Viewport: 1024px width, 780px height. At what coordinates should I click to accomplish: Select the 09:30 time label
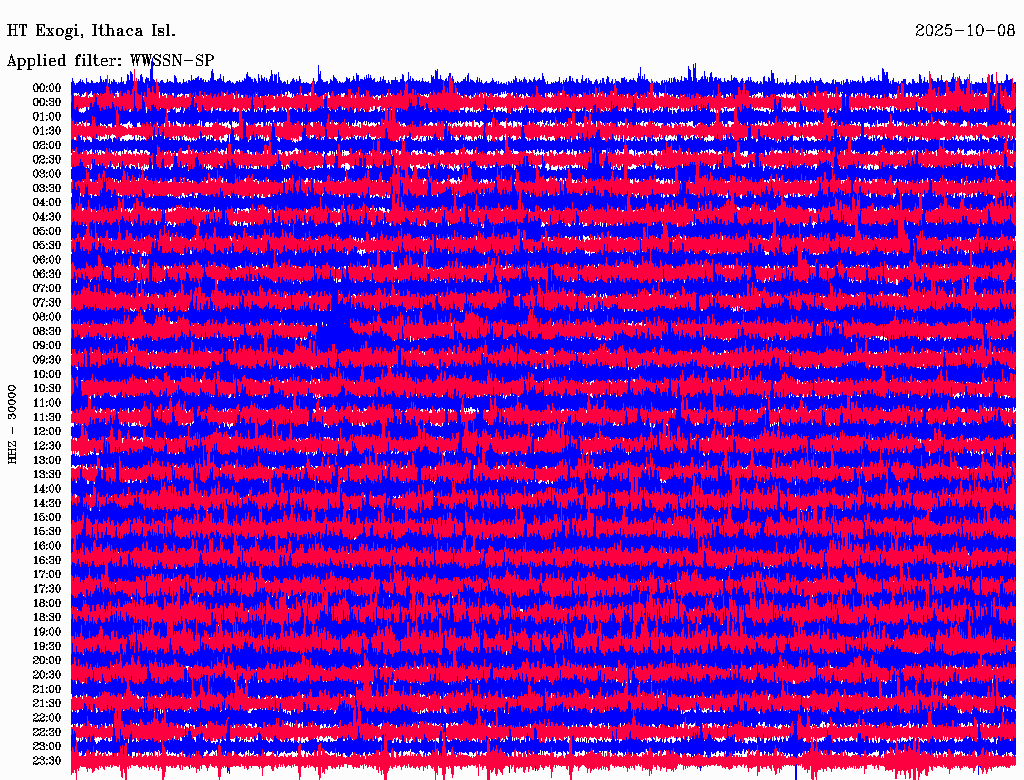click(47, 360)
